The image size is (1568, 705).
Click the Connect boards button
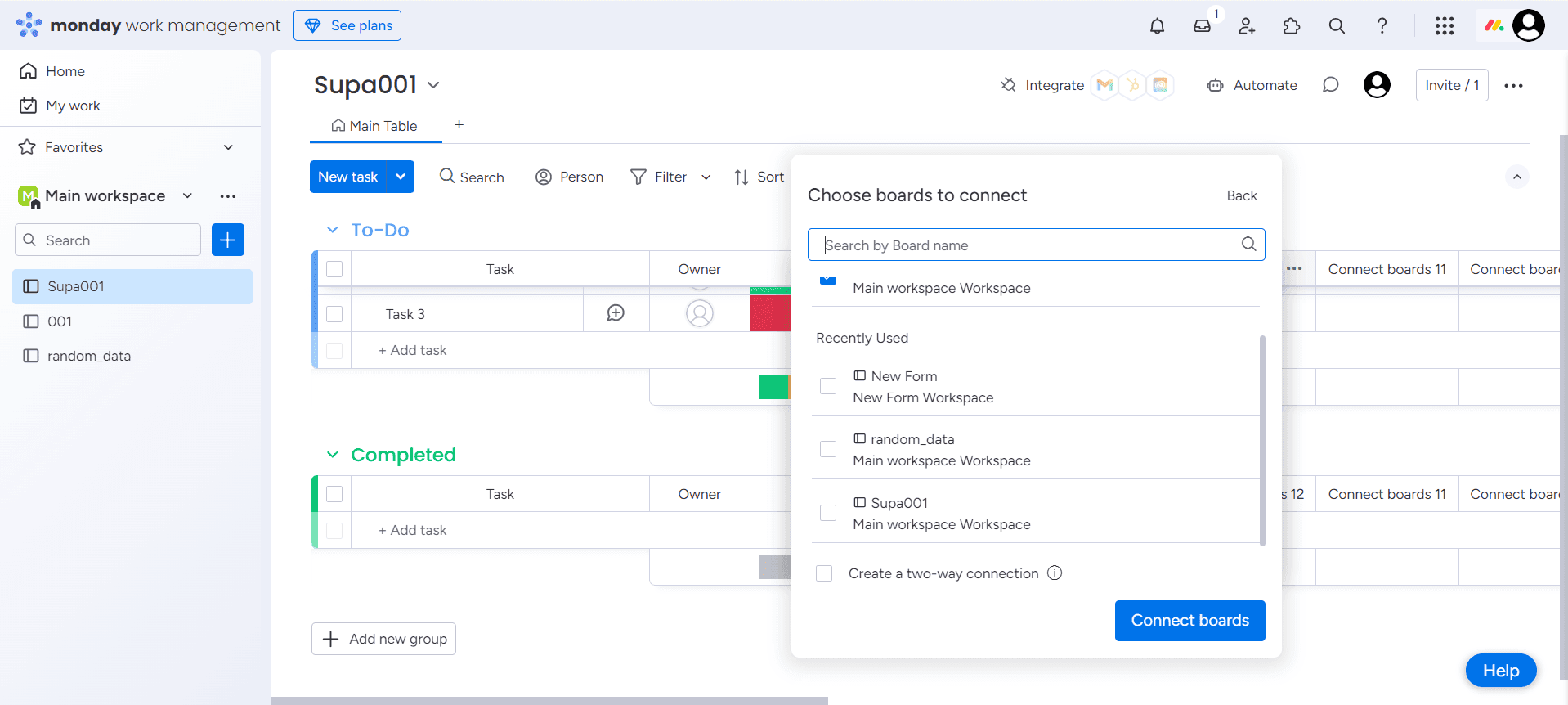pyautogui.click(x=1189, y=621)
